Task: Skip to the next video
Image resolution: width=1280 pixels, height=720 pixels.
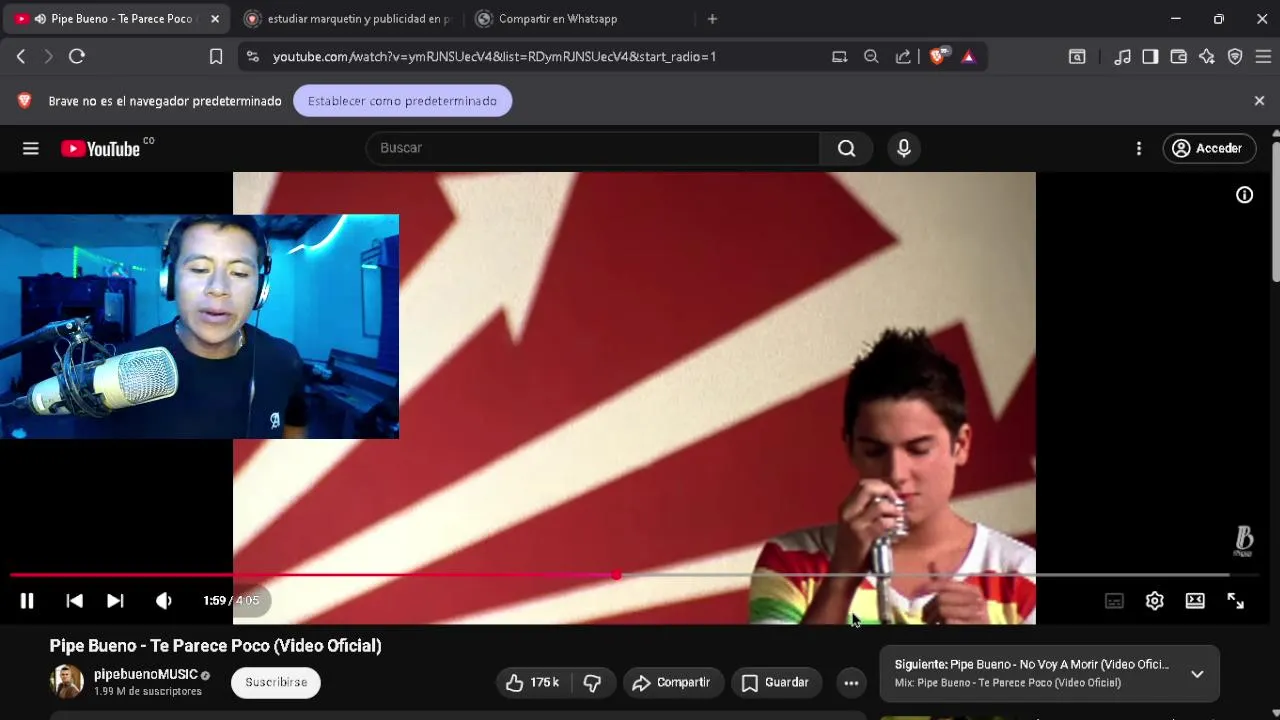Action: (x=115, y=600)
